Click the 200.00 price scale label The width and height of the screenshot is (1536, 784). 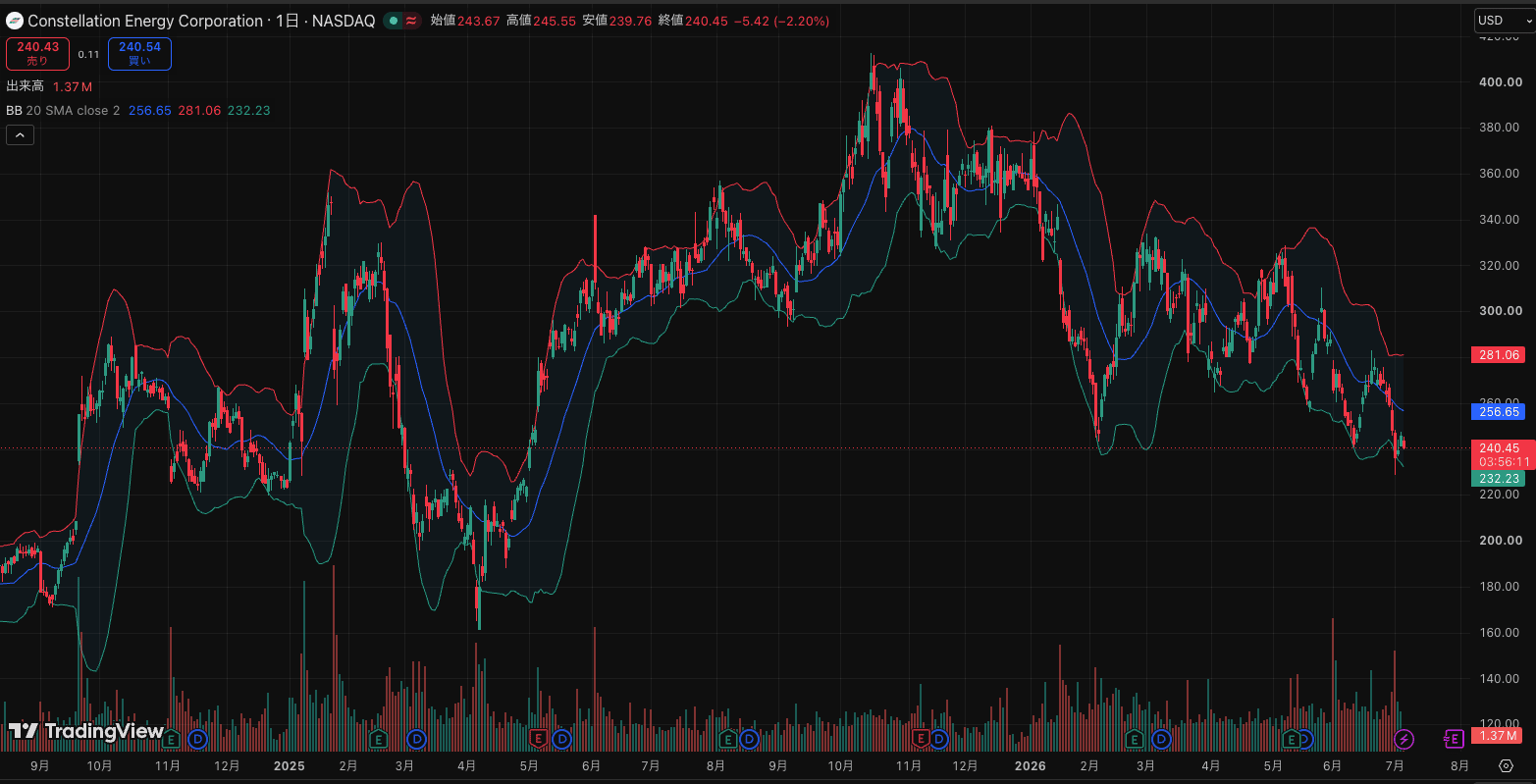[1501, 541]
